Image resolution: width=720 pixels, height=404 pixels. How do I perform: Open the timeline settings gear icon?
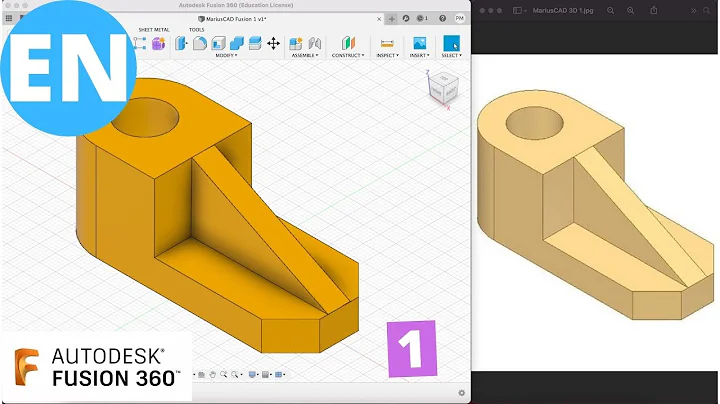461,393
